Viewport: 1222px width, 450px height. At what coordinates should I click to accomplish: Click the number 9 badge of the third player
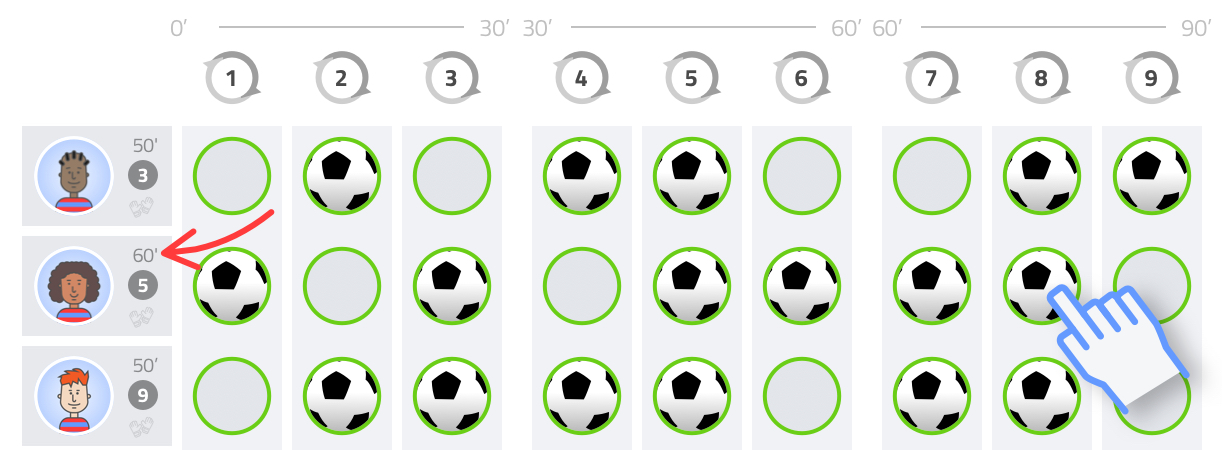click(x=143, y=396)
